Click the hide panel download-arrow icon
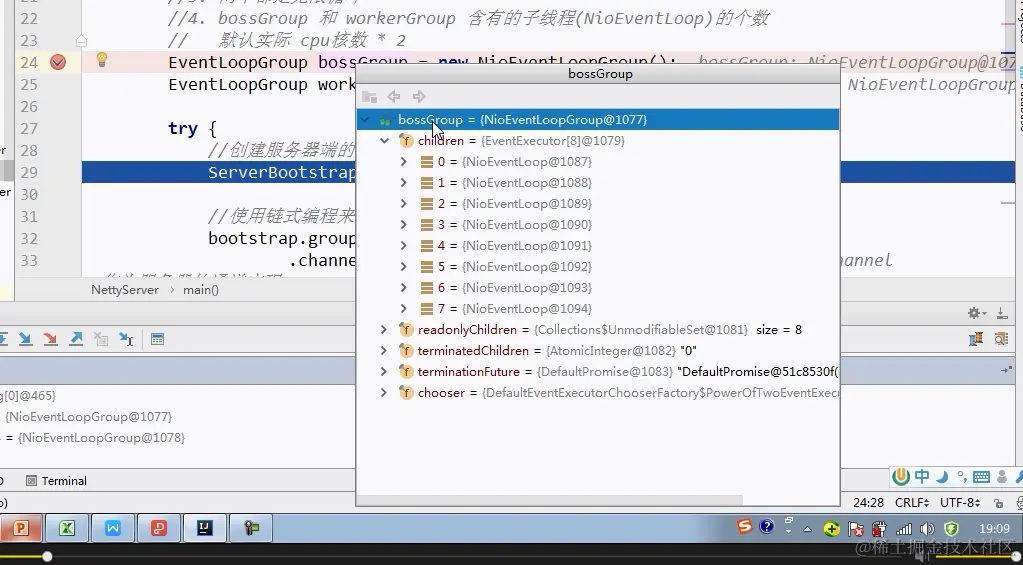Image resolution: width=1023 pixels, height=565 pixels. (x=1002, y=313)
